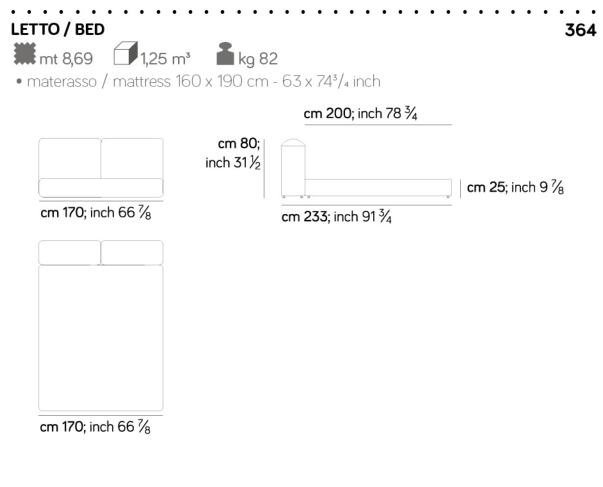Click the headboard in the side profile drawing

point(292,167)
